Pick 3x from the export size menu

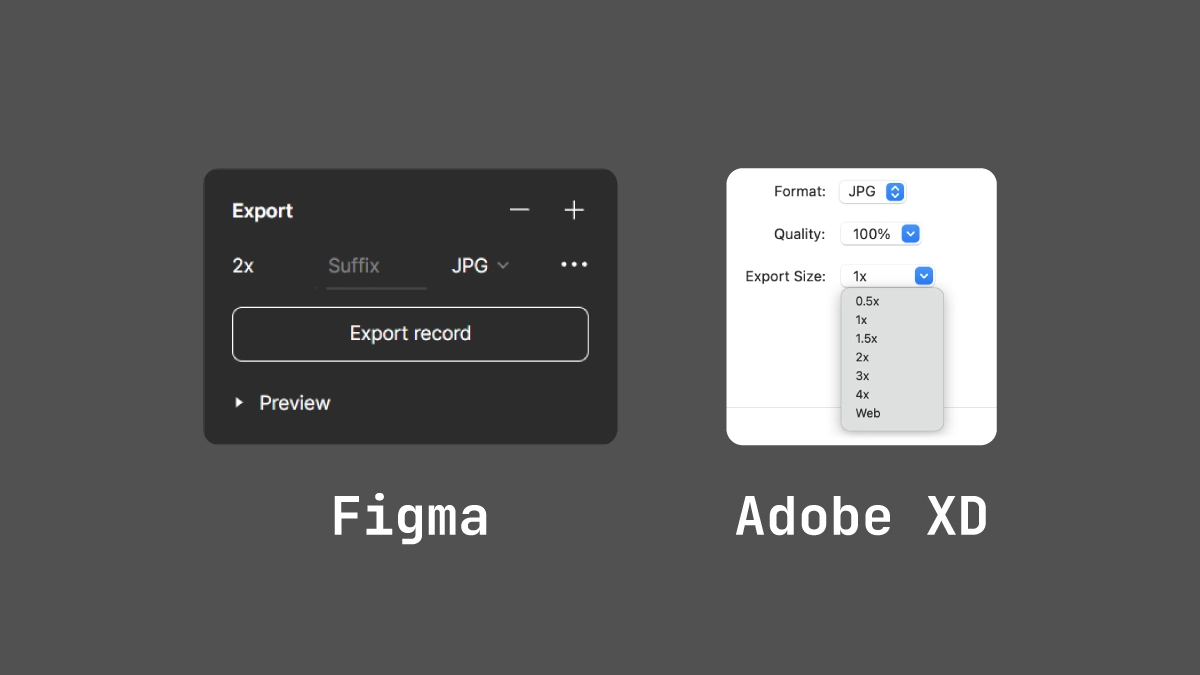(x=862, y=376)
